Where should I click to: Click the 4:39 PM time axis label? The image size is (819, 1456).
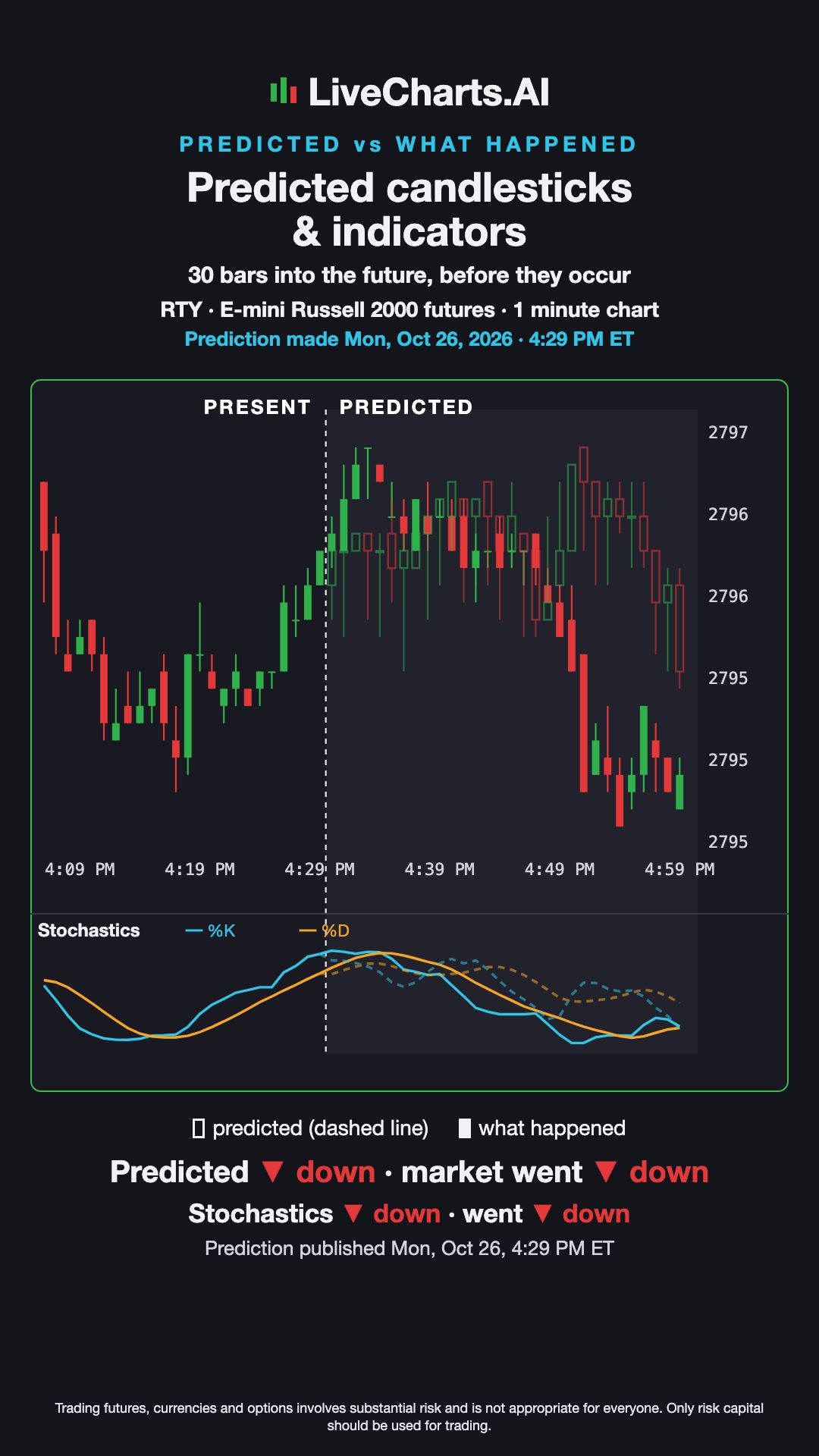tap(439, 869)
